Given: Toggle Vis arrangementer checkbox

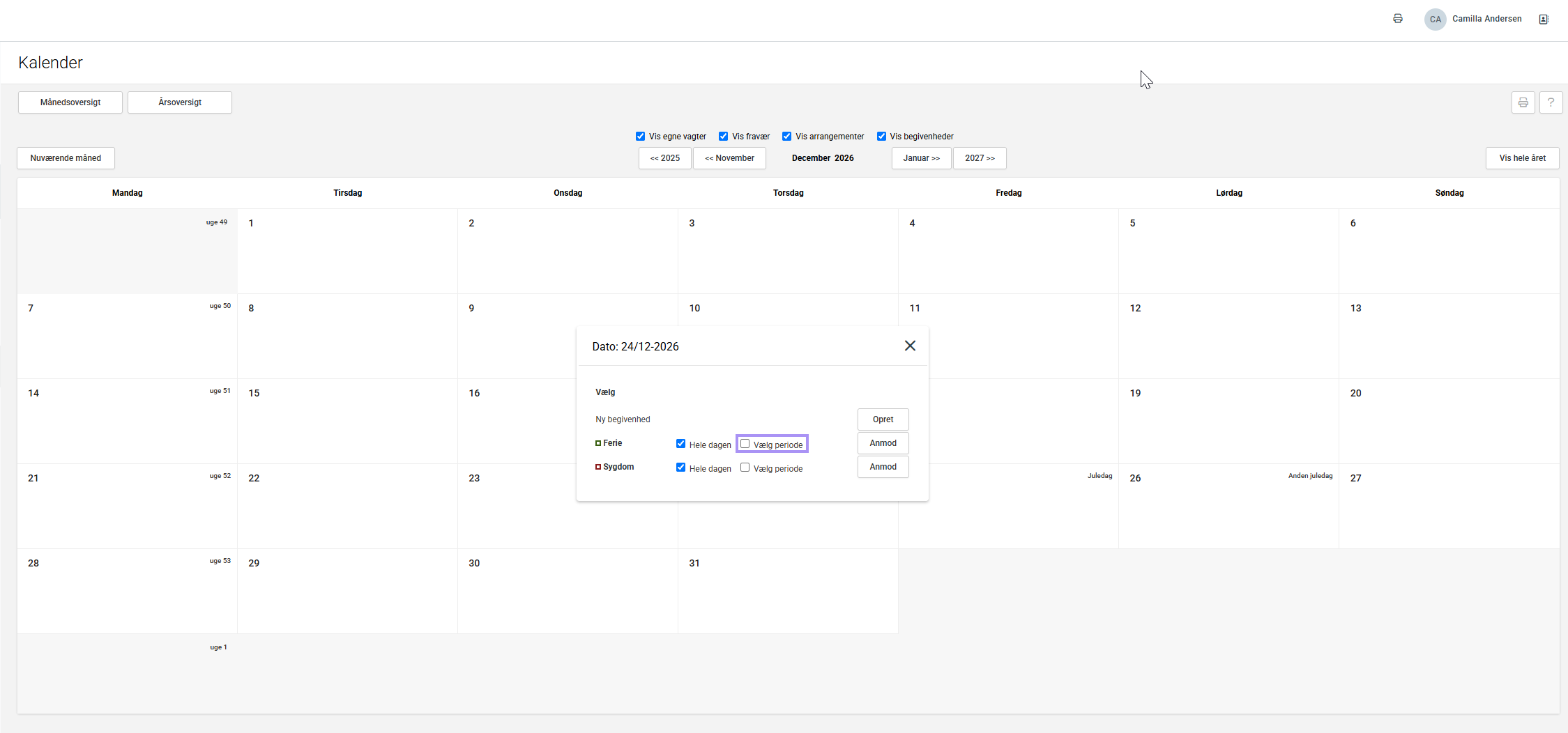Looking at the screenshot, I should [786, 137].
